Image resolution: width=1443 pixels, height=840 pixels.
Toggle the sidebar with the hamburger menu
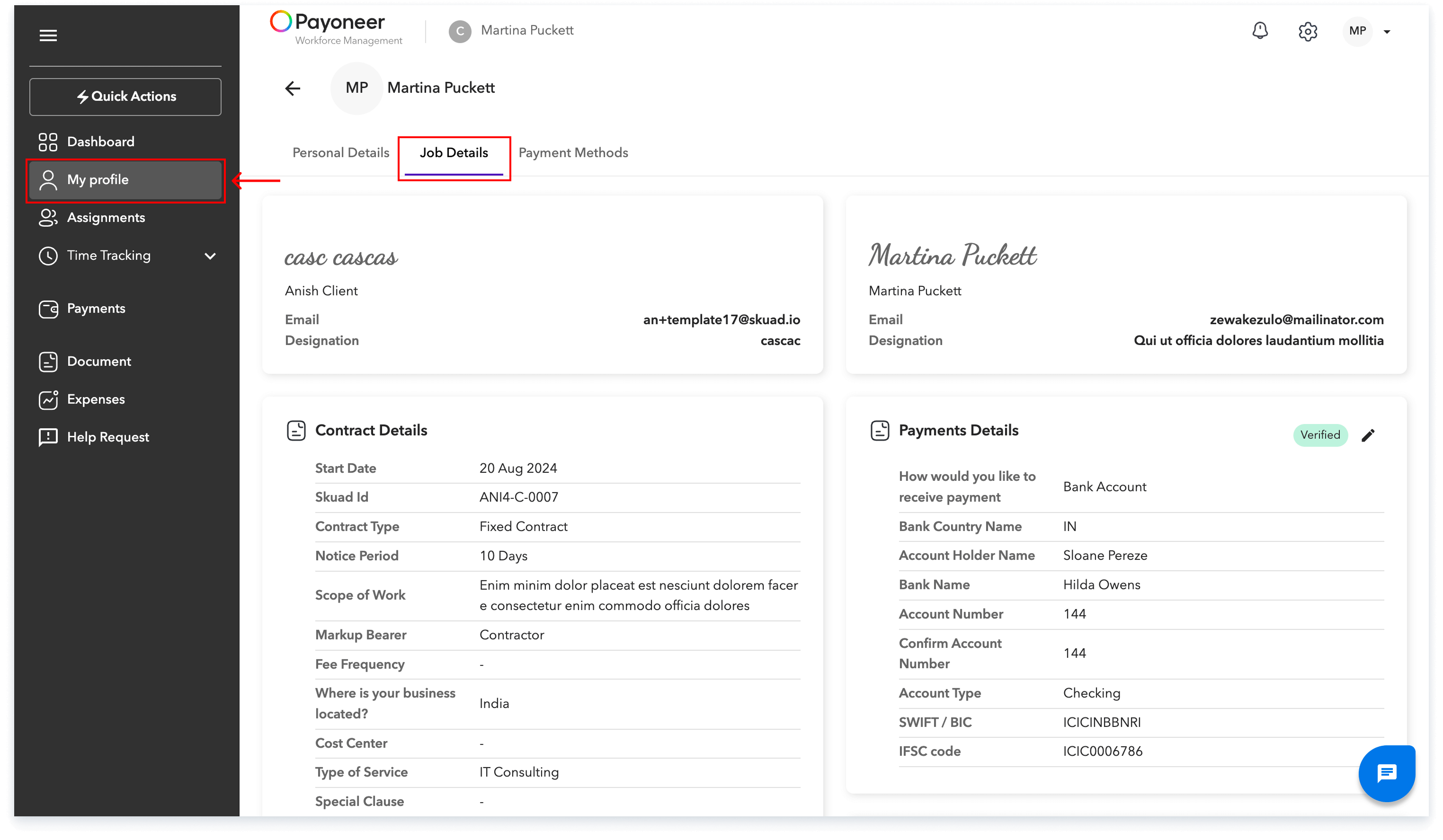pos(49,35)
